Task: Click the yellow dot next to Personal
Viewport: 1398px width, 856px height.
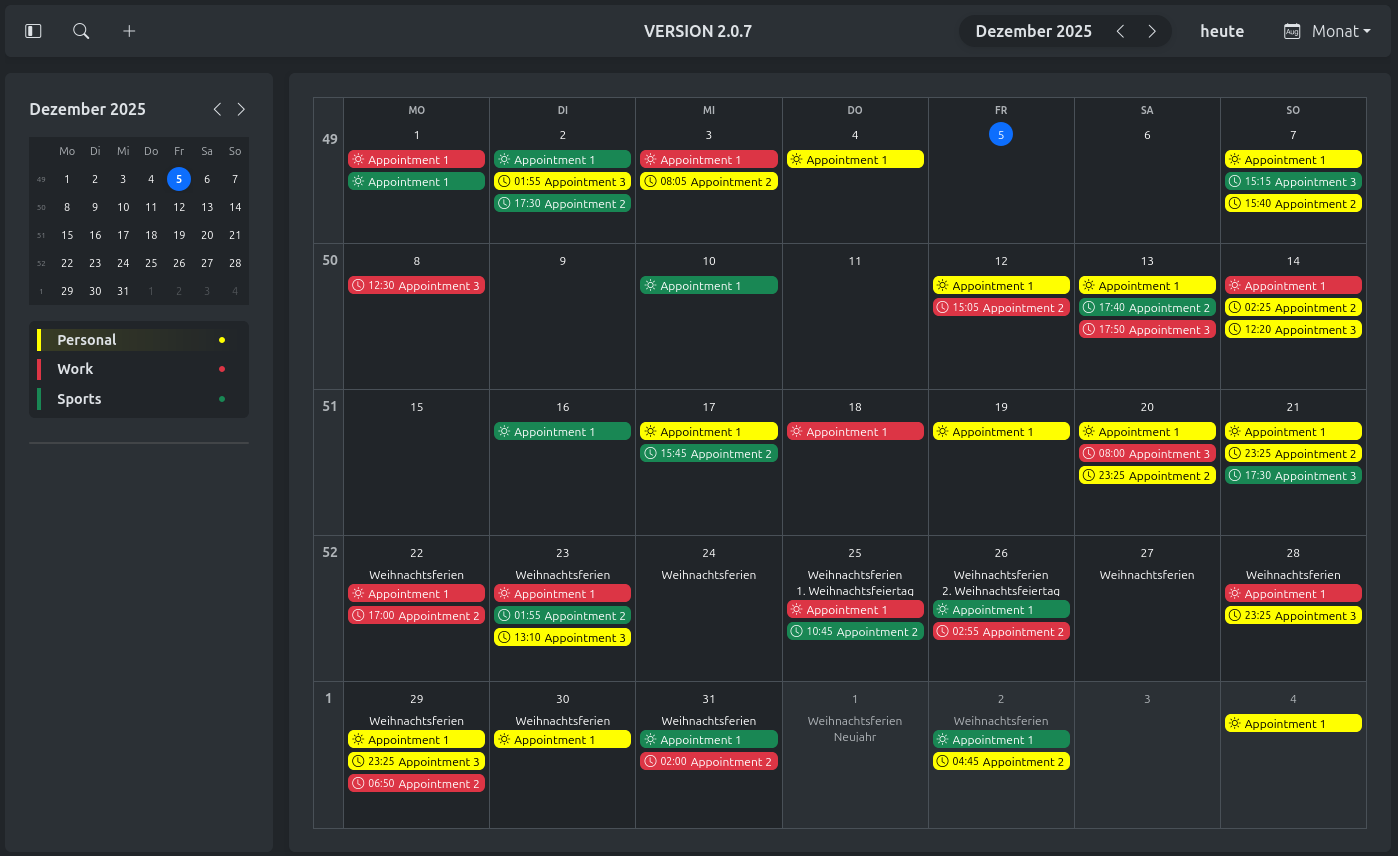Action: coord(222,340)
